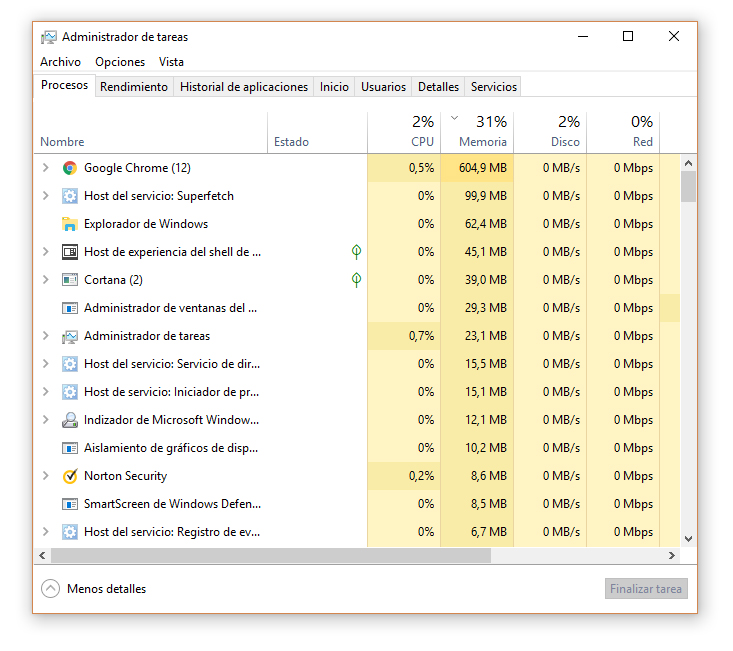
Task: Click the 0,7% CPU value
Action: coord(421,336)
